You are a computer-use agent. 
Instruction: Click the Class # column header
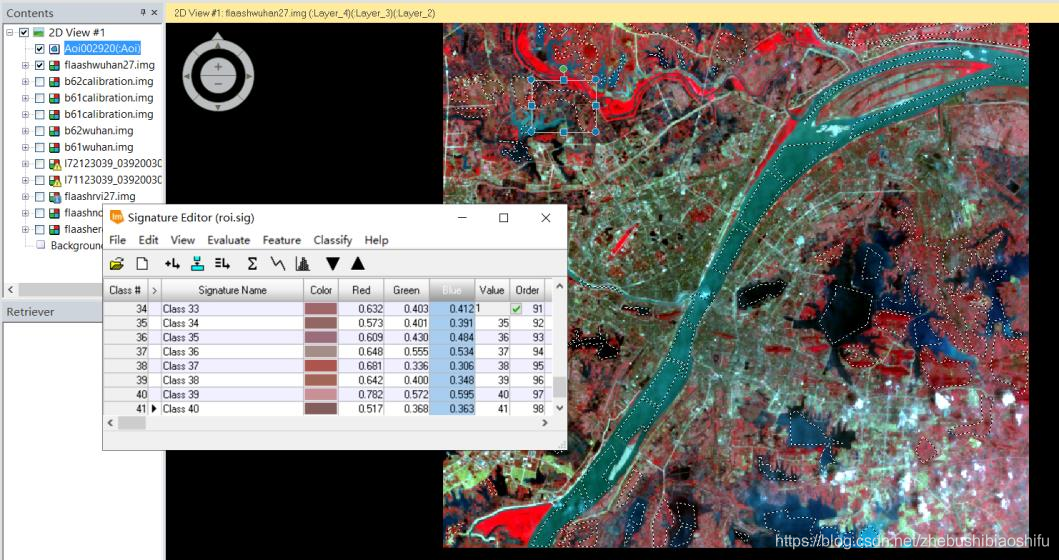pos(125,290)
